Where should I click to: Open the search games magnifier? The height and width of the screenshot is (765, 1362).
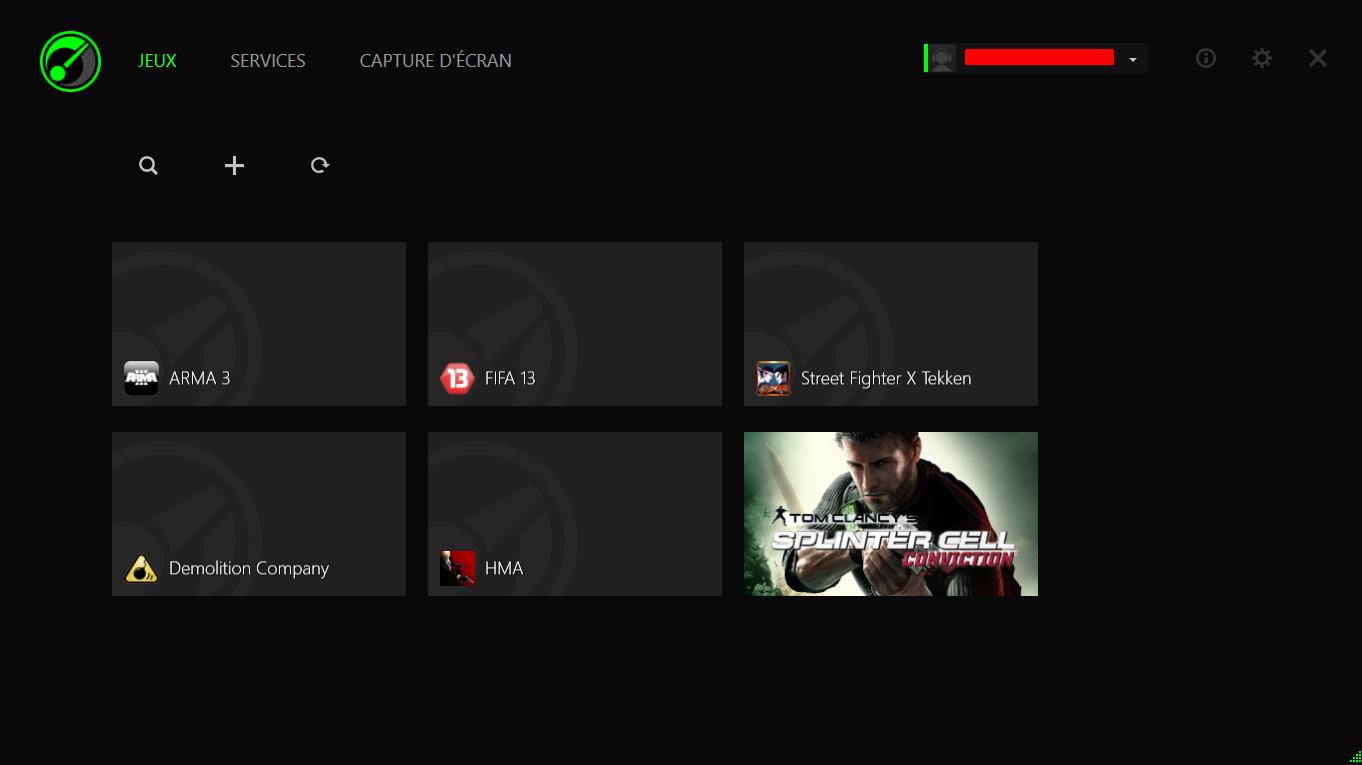pos(148,166)
